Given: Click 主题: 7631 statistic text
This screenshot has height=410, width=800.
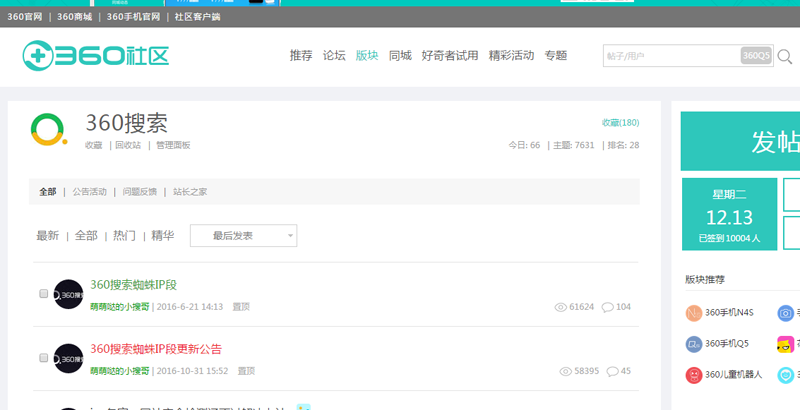Looking at the screenshot, I should (x=574, y=145).
